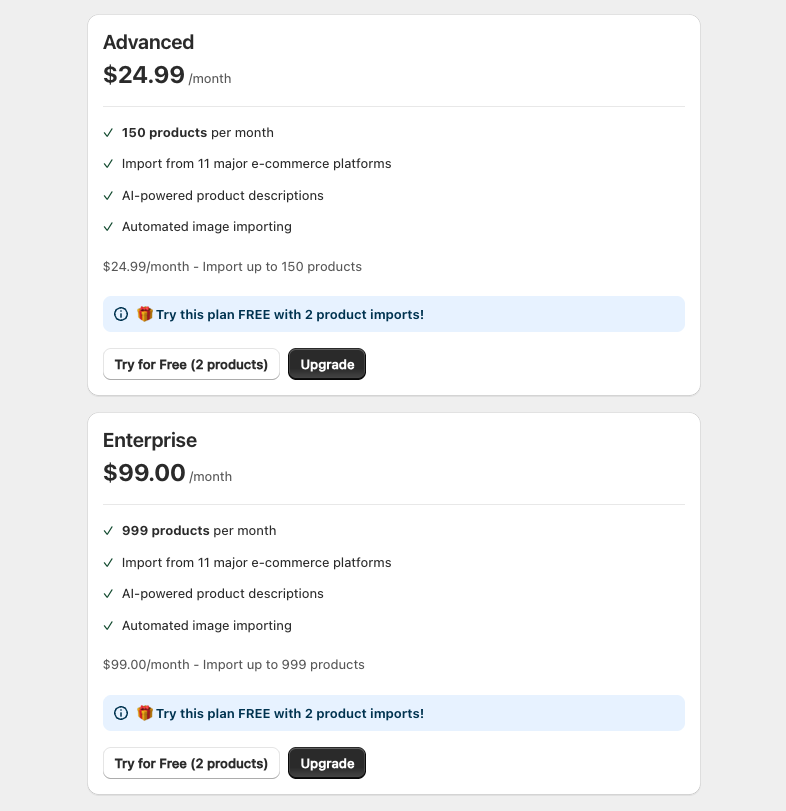The image size is (786, 811).
Task: Click the info icon in the Advanced free trial banner
Action: pos(121,313)
